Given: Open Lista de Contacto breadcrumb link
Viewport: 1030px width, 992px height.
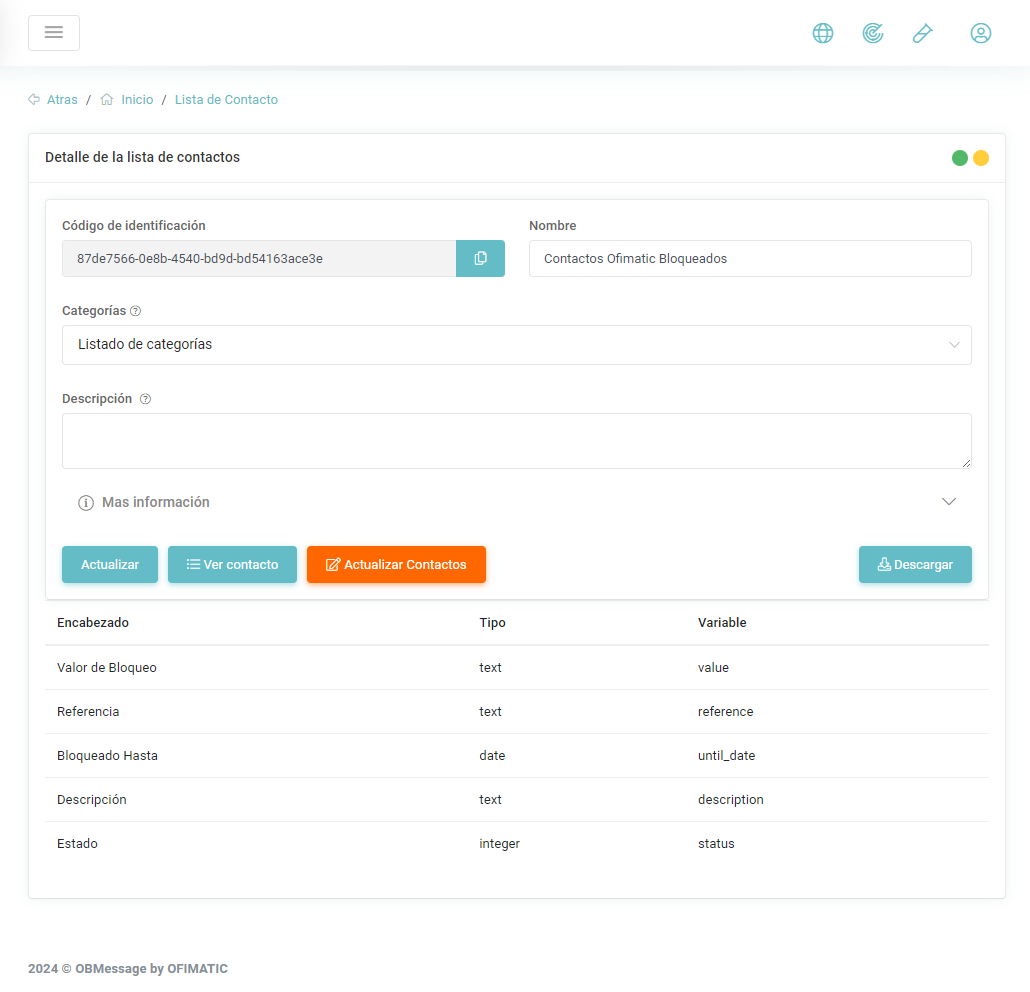Looking at the screenshot, I should point(226,100).
